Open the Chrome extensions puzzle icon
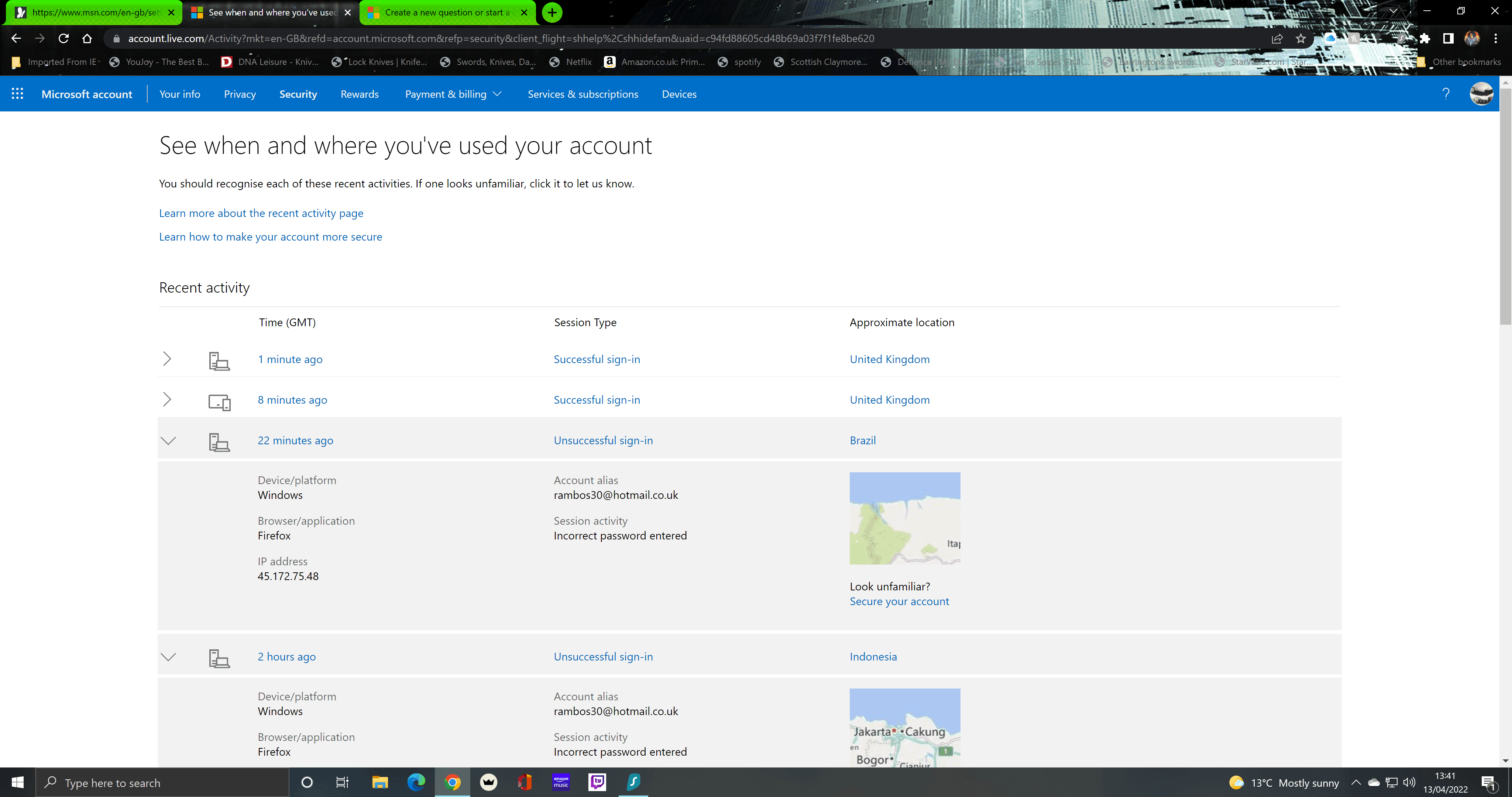This screenshot has height=797, width=1512. (x=1425, y=39)
